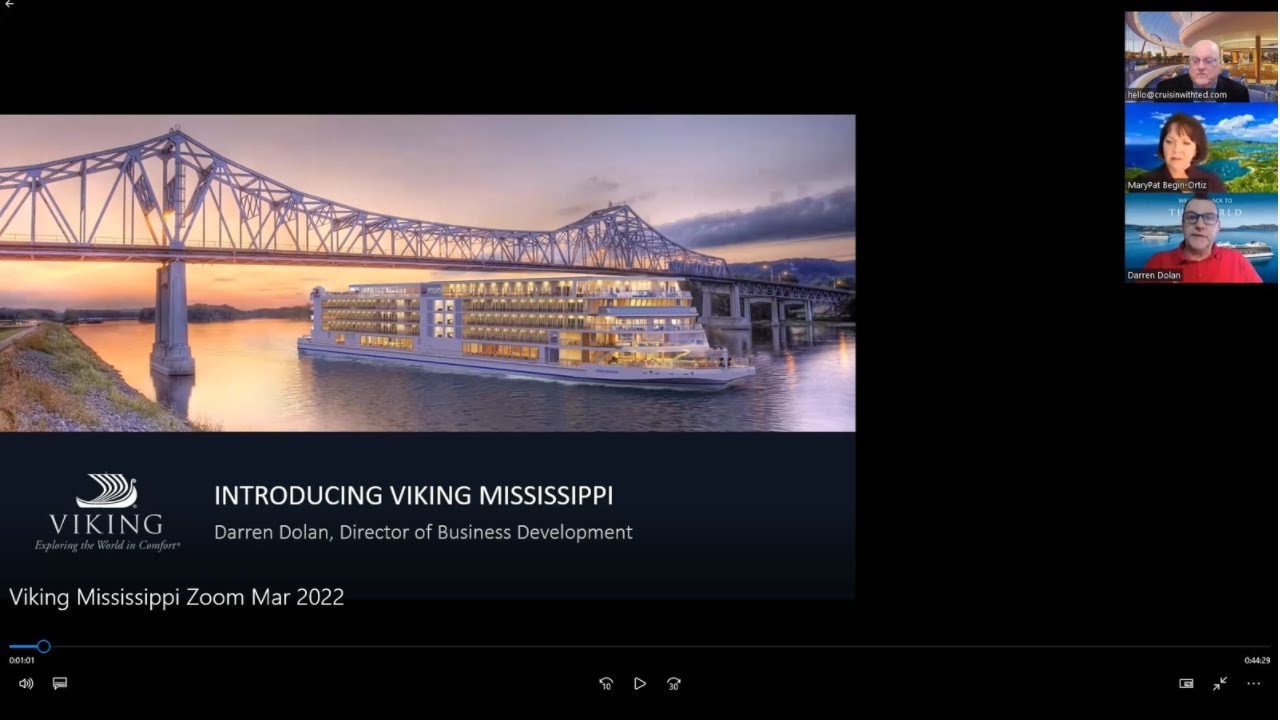Open the subtitles and captions menu
This screenshot has width=1280, height=720.
(60, 684)
